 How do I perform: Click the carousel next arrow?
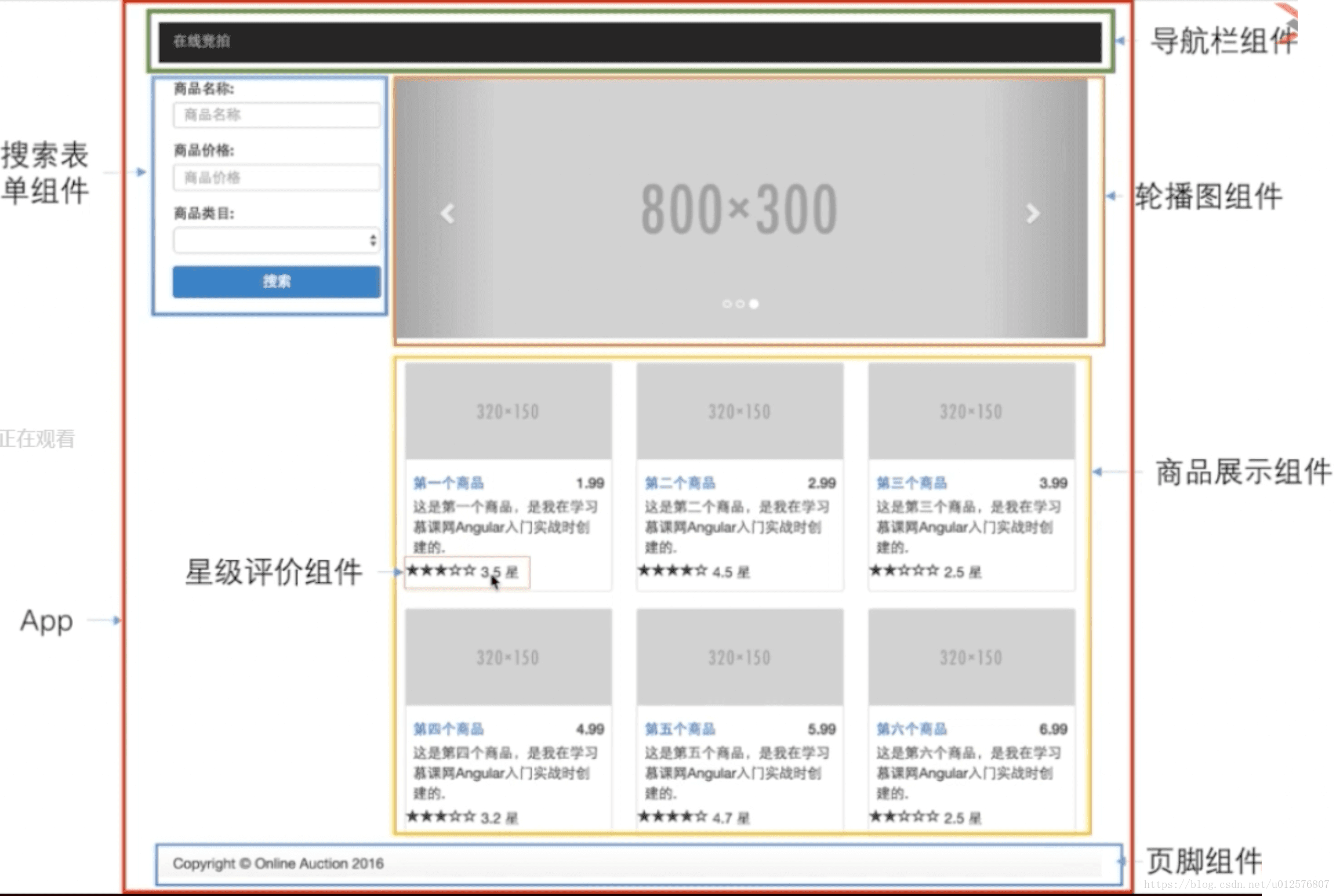[x=1033, y=213]
